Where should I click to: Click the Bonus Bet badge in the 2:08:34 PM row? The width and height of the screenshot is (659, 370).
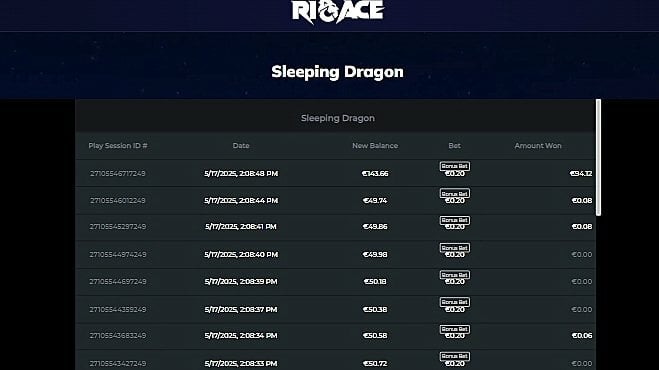(455, 329)
